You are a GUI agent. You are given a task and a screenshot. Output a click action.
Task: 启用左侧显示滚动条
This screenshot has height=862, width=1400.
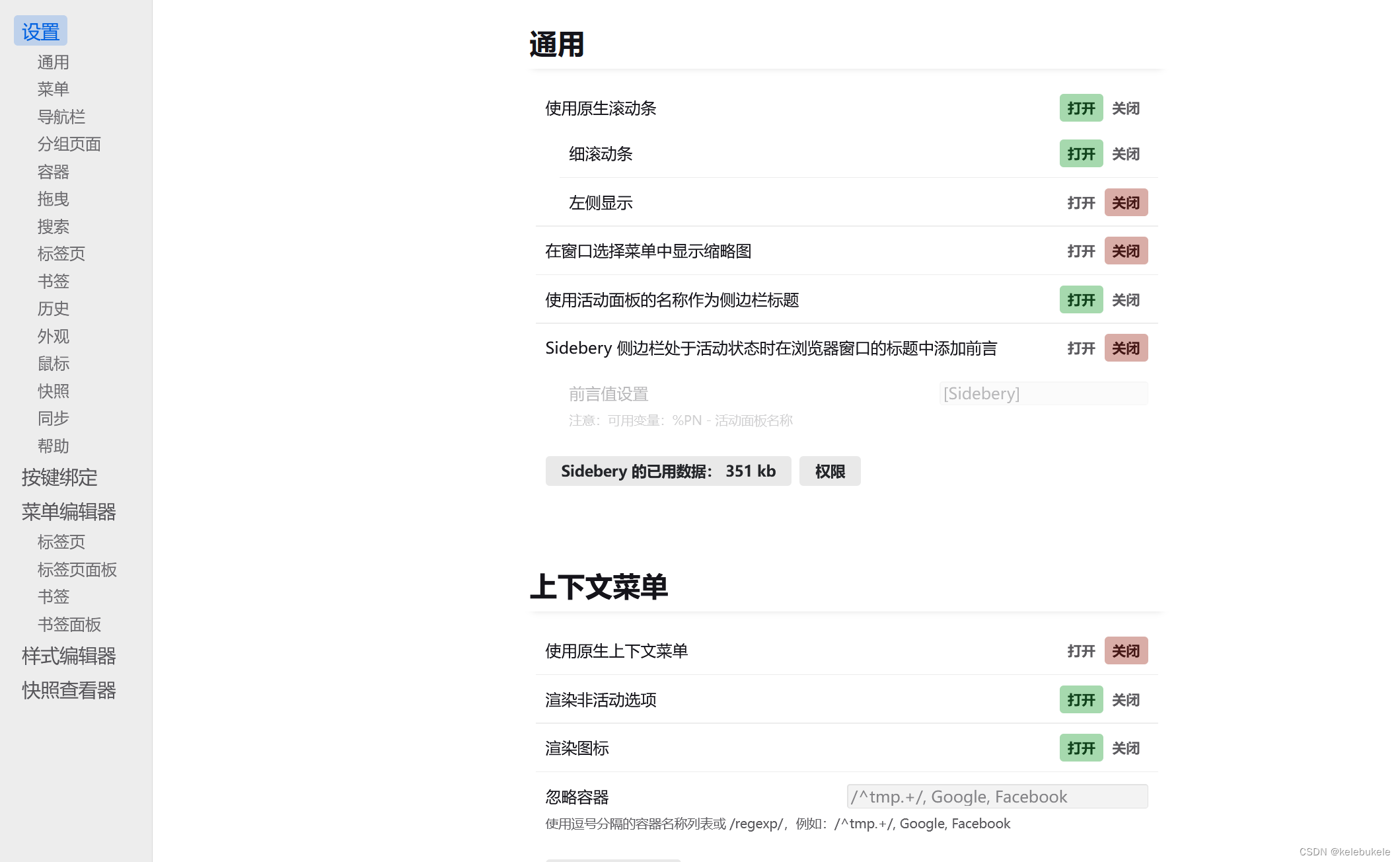[1081, 202]
